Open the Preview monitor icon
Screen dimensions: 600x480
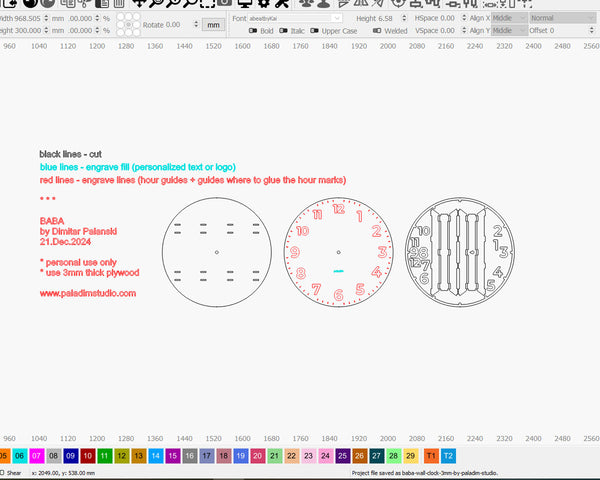pyautogui.click(x=245, y=3)
